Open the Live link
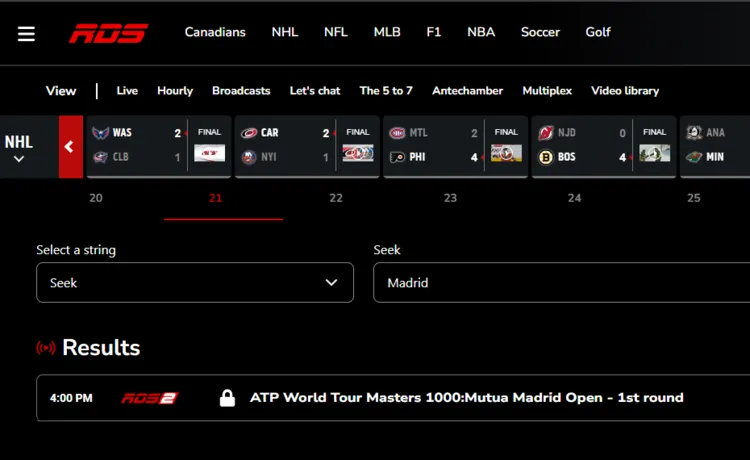The image size is (750, 460). (127, 91)
